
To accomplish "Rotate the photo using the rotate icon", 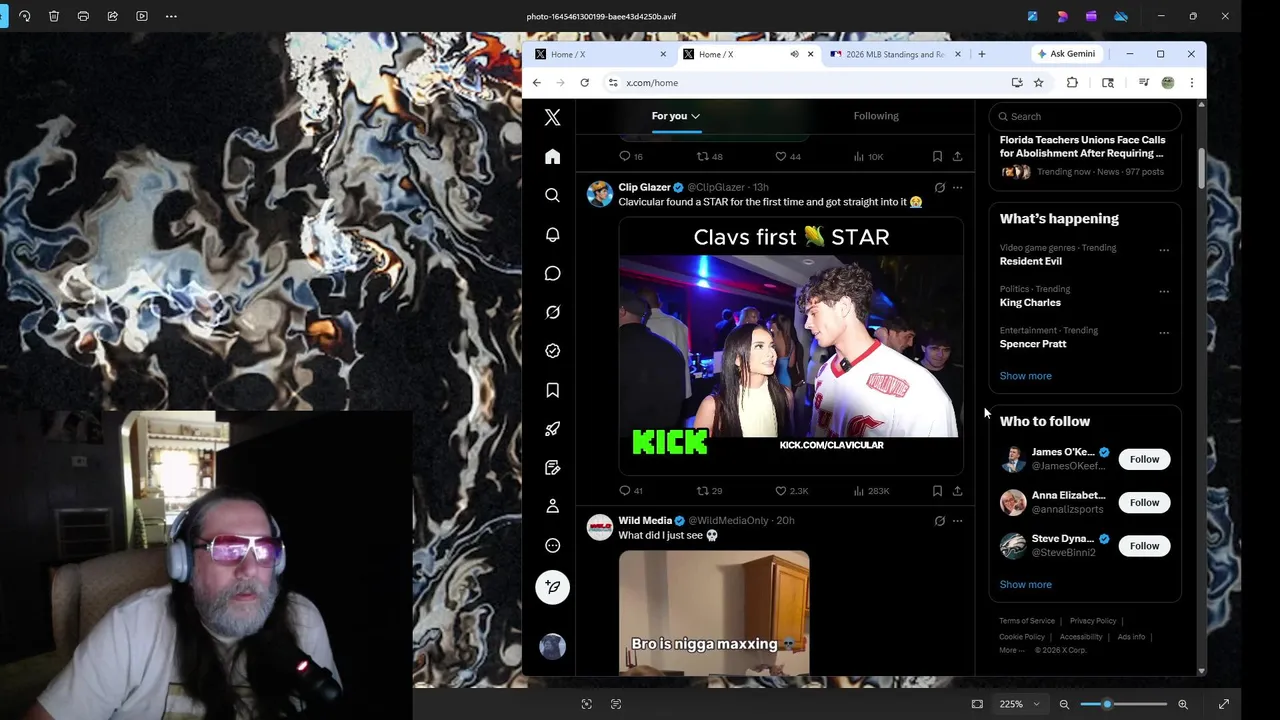I will (25, 16).
